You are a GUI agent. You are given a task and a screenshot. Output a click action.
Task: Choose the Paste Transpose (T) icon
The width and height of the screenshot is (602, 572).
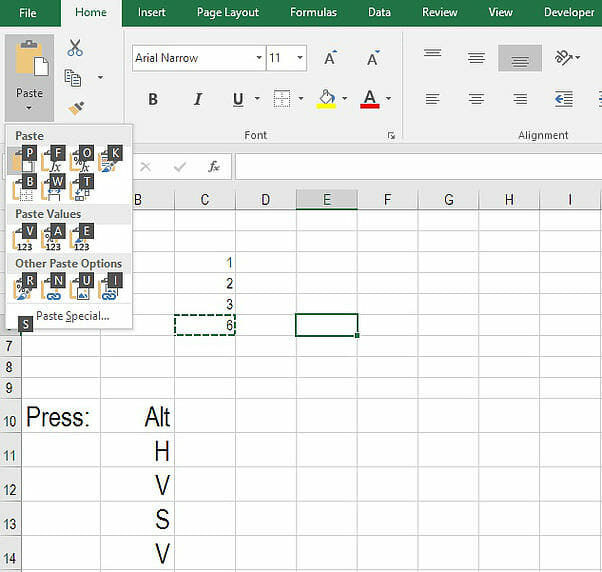point(80,188)
